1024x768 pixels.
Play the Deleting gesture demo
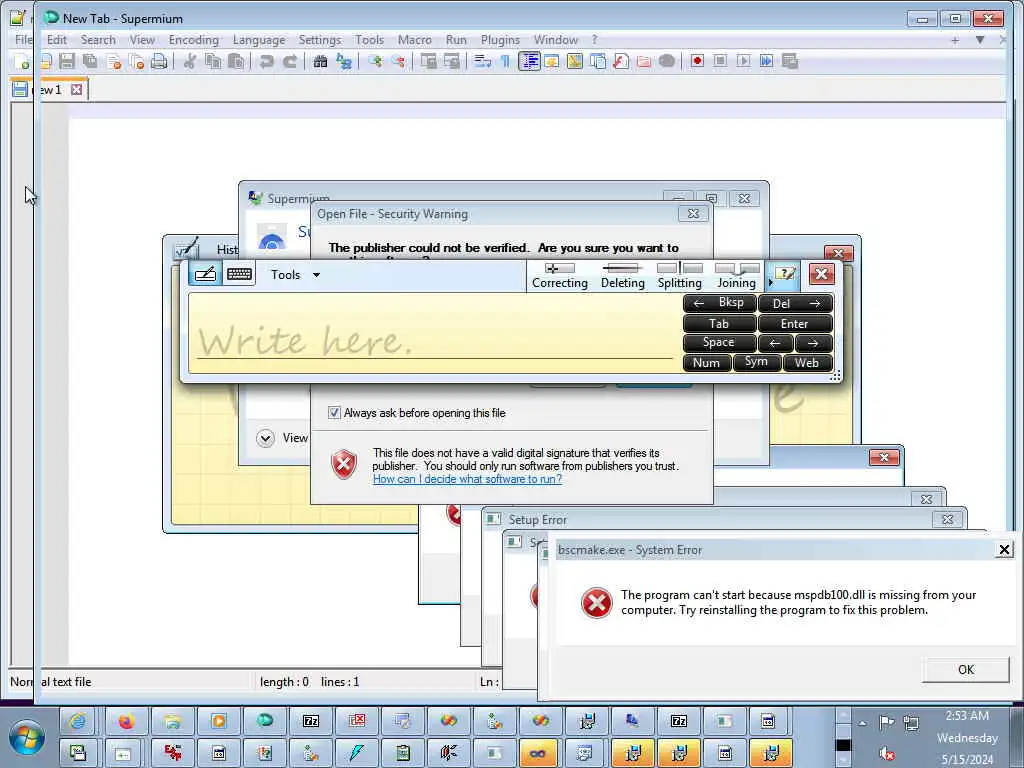[622, 275]
